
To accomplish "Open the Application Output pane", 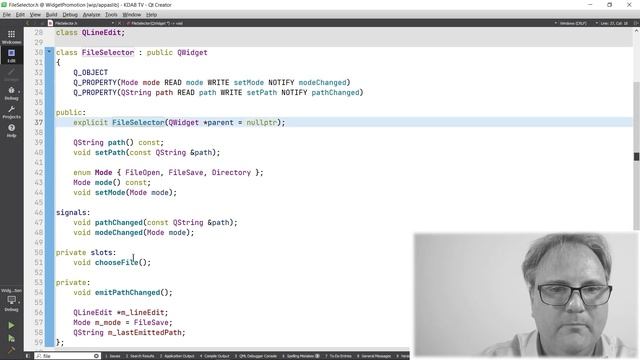I will point(177,356).
